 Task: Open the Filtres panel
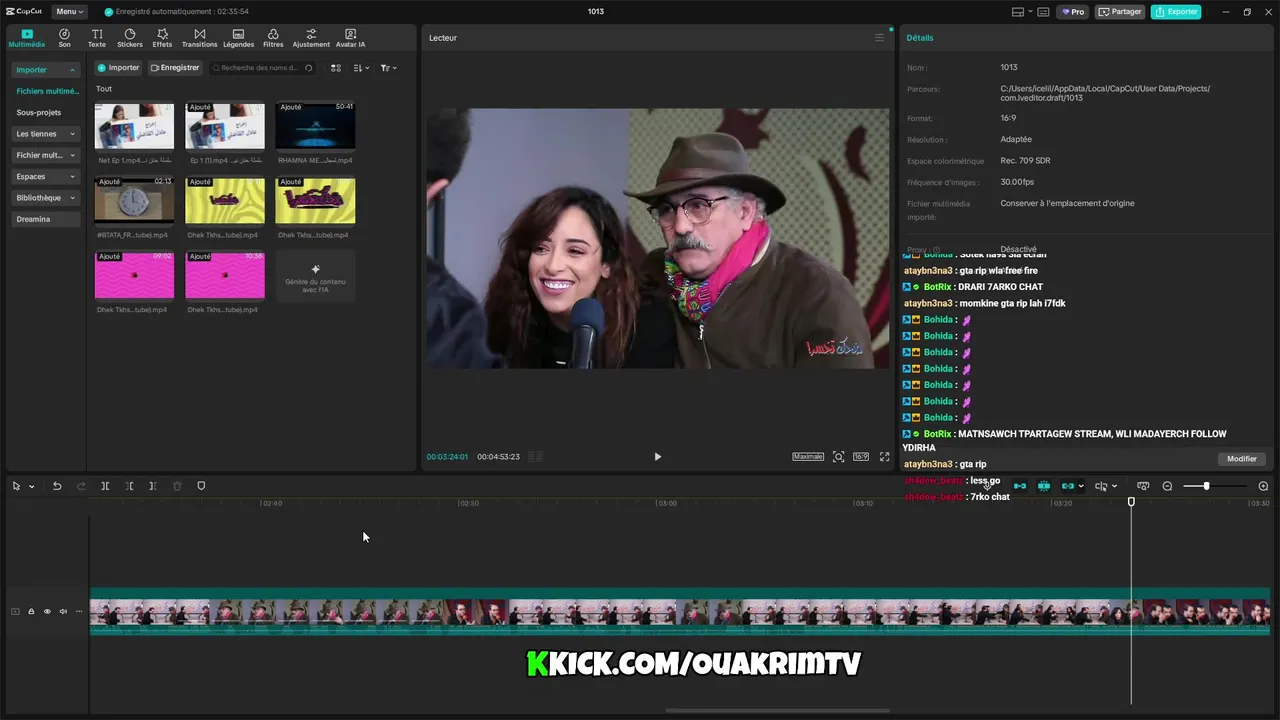273,38
